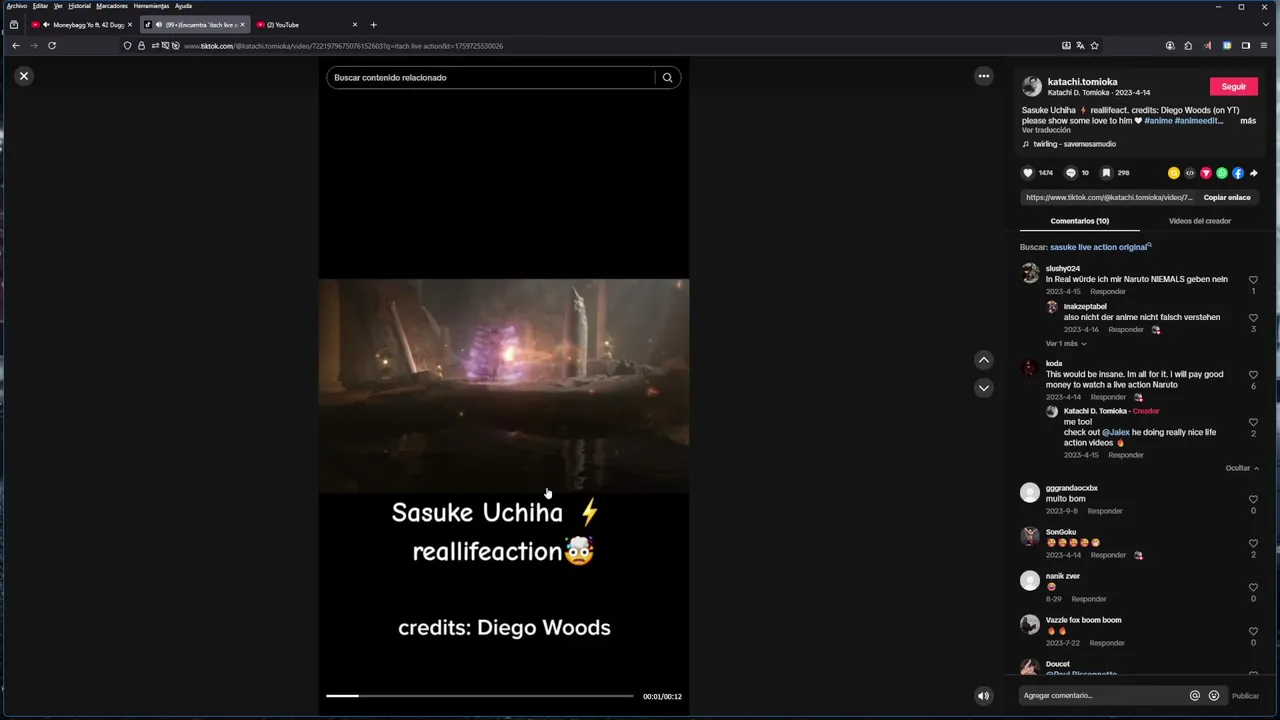Like SonGoku's emoji comment

click(x=1253, y=544)
